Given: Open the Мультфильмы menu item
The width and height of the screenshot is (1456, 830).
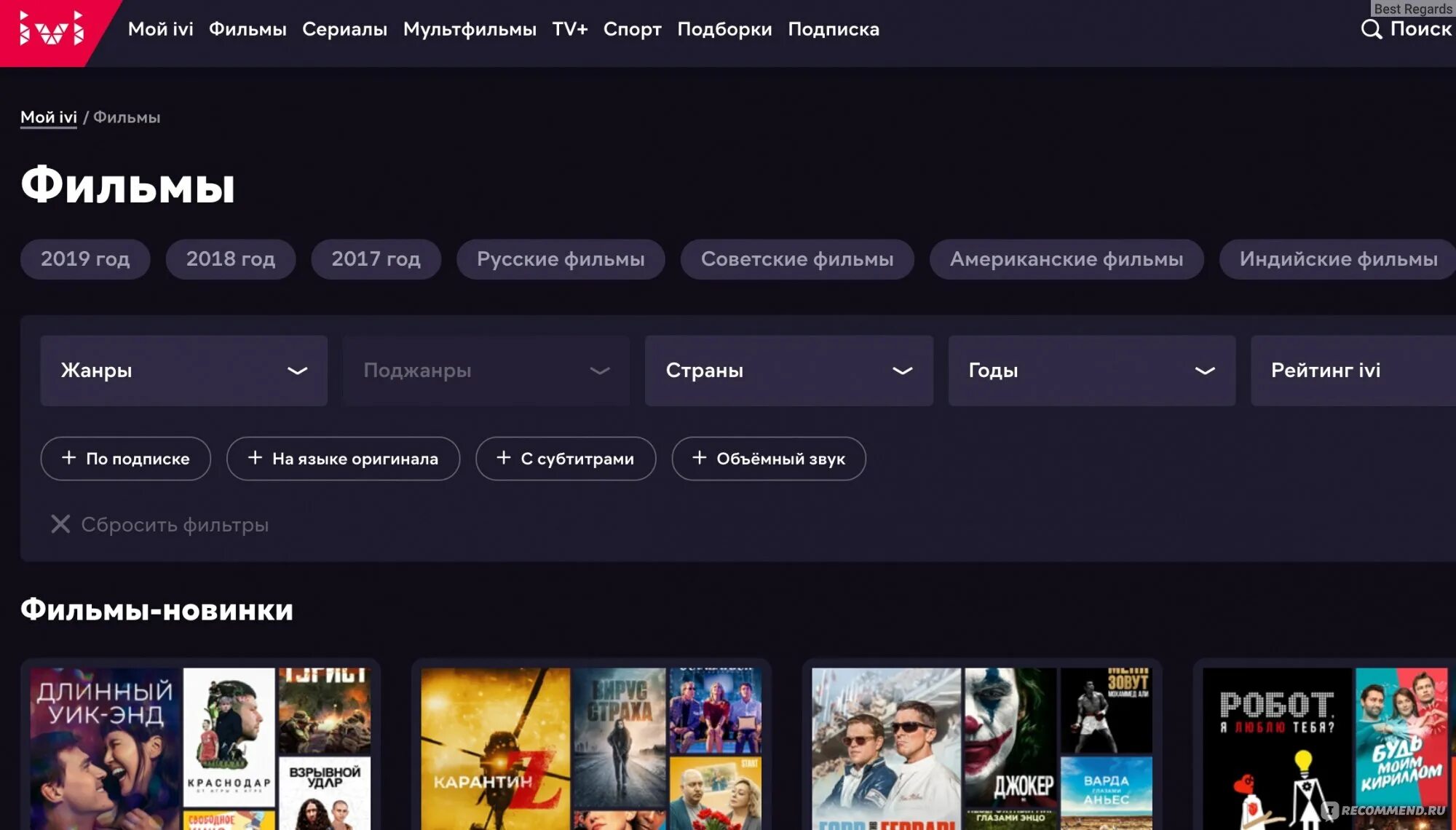Looking at the screenshot, I should (x=470, y=29).
